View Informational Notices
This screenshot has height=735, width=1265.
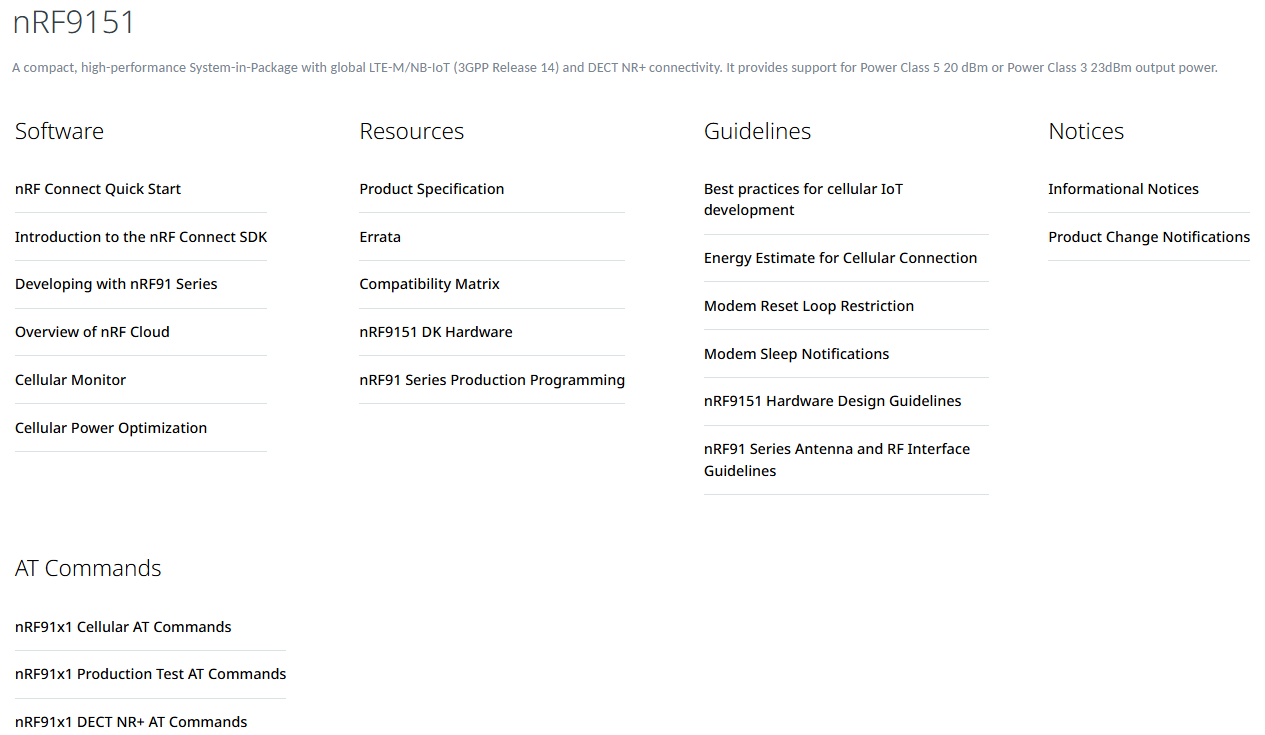point(1123,189)
